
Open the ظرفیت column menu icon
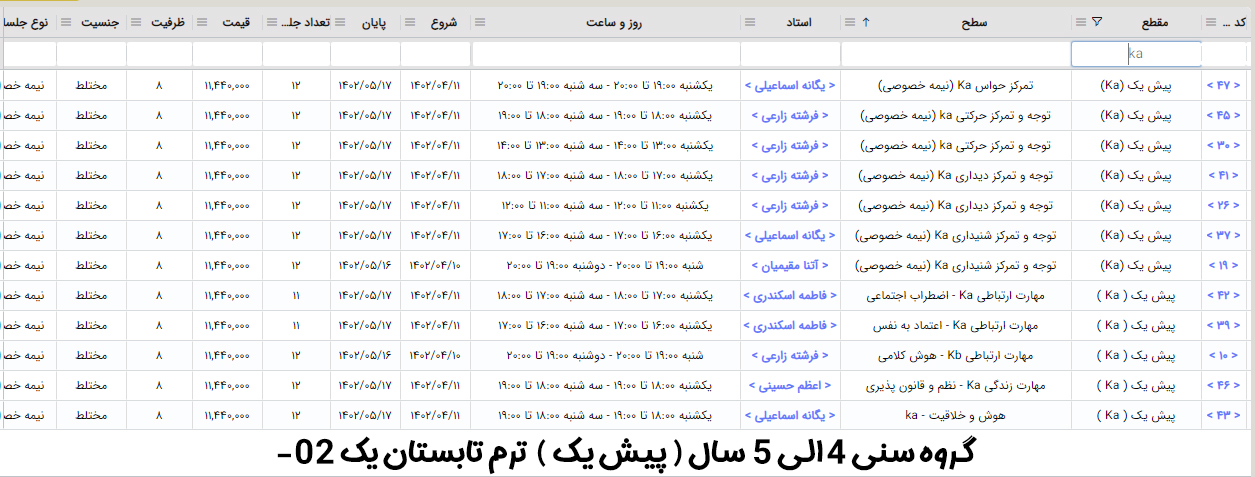click(x=135, y=22)
